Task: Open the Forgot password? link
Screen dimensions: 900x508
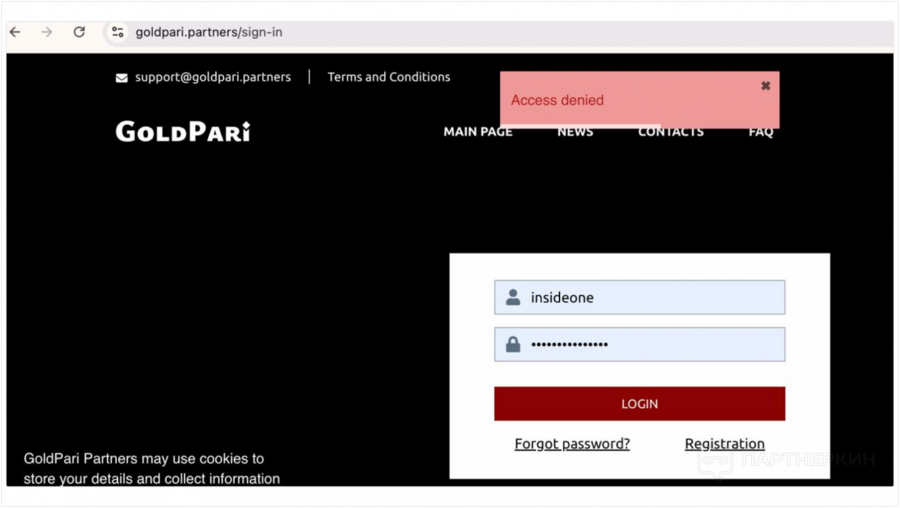Action: click(572, 444)
